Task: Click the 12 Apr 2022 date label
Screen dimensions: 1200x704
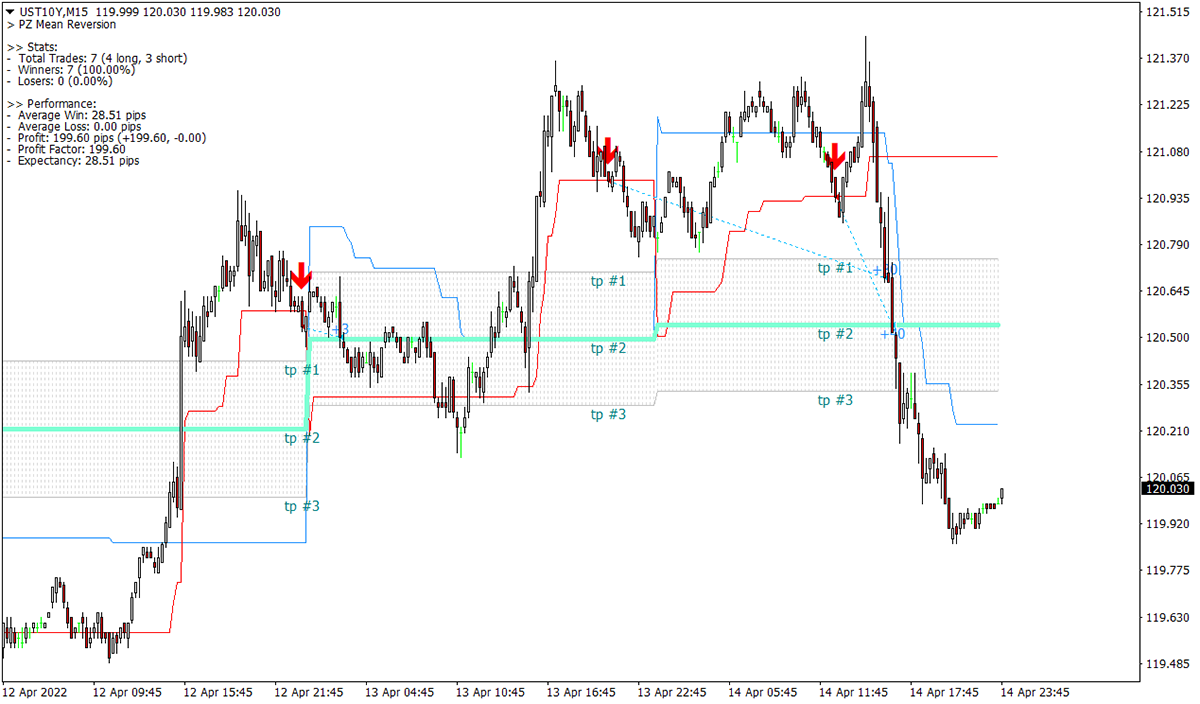Action: [33, 692]
